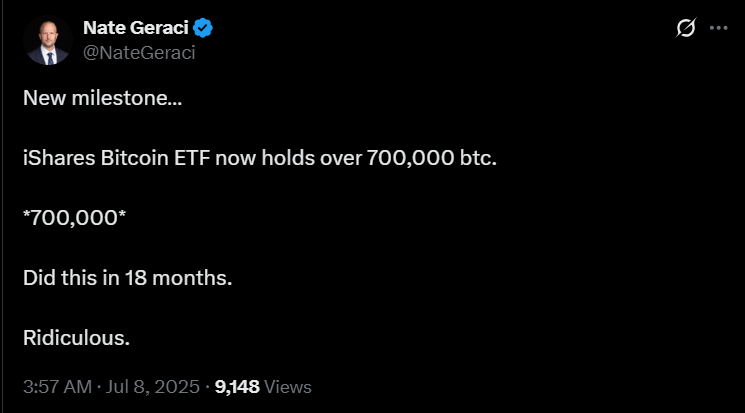745x413 pixels.
Task: Click 'now holds over' in the post
Action: [288, 158]
